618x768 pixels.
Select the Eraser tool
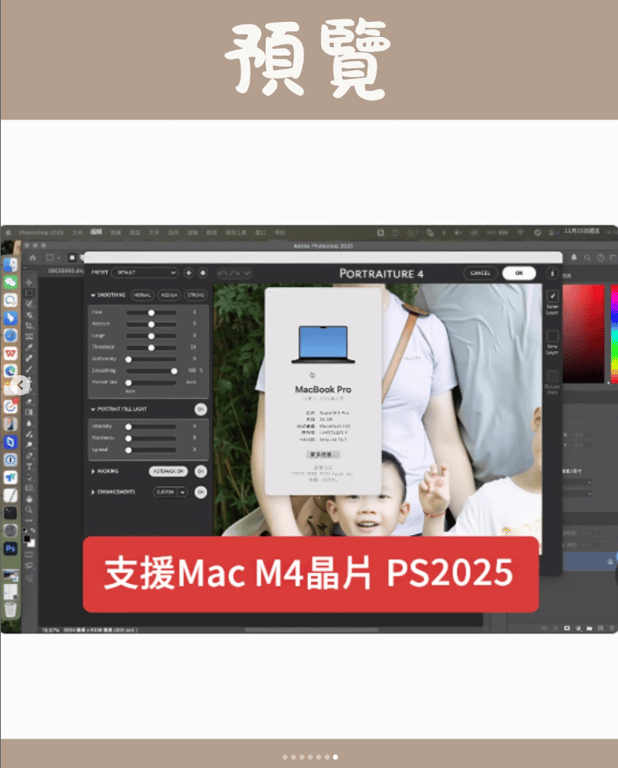pyautogui.click(x=29, y=401)
